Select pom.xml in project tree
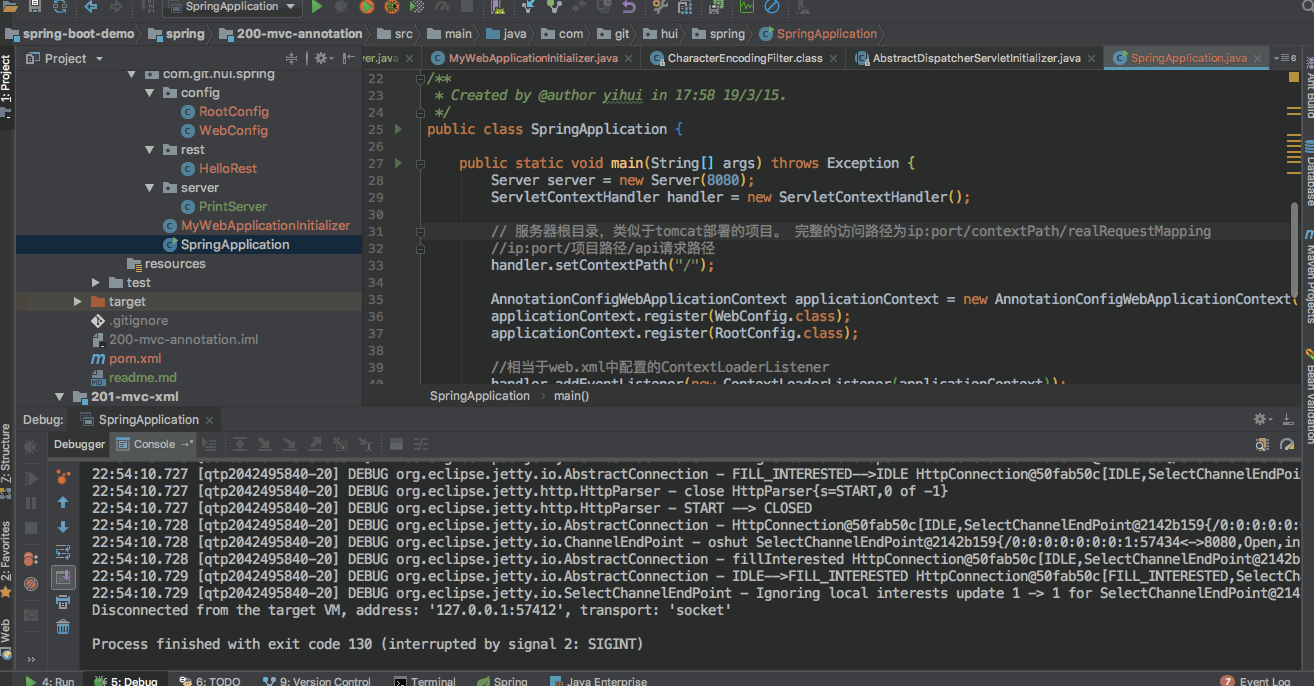 click(135, 358)
